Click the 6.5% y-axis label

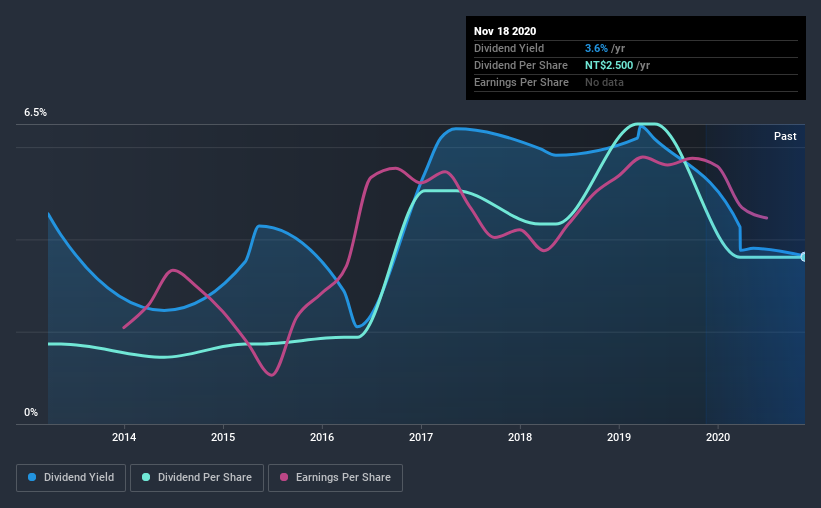[x=35, y=113]
